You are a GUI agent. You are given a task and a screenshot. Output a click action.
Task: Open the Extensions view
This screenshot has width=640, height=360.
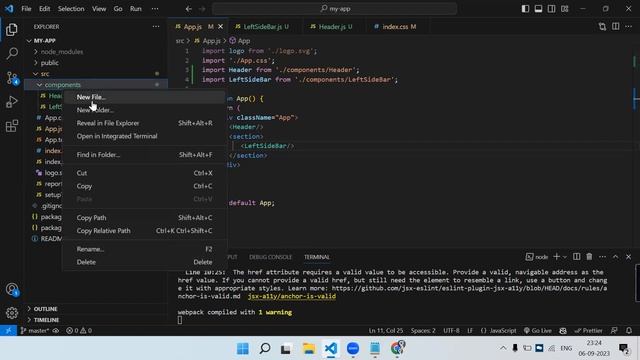(x=12, y=126)
